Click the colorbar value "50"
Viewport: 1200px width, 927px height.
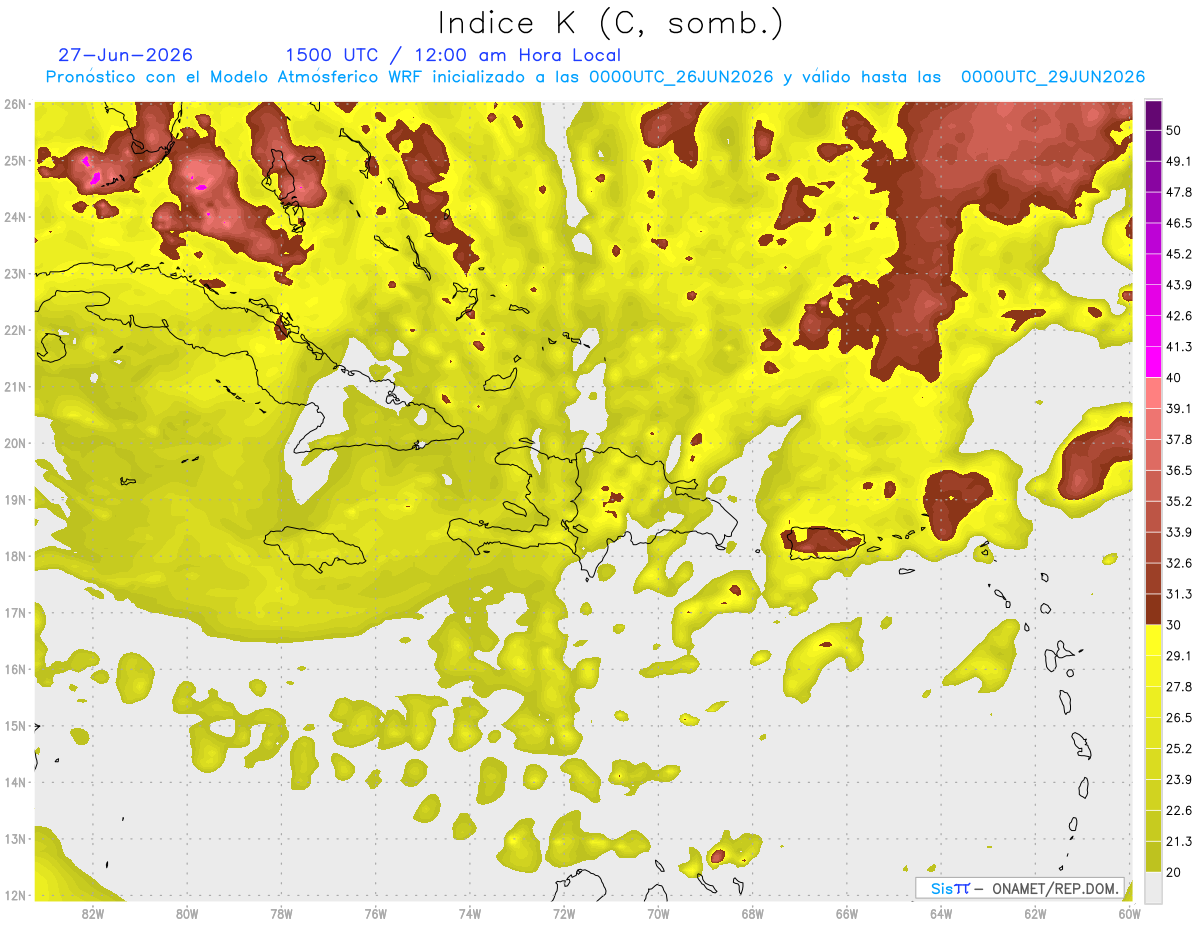point(1175,131)
